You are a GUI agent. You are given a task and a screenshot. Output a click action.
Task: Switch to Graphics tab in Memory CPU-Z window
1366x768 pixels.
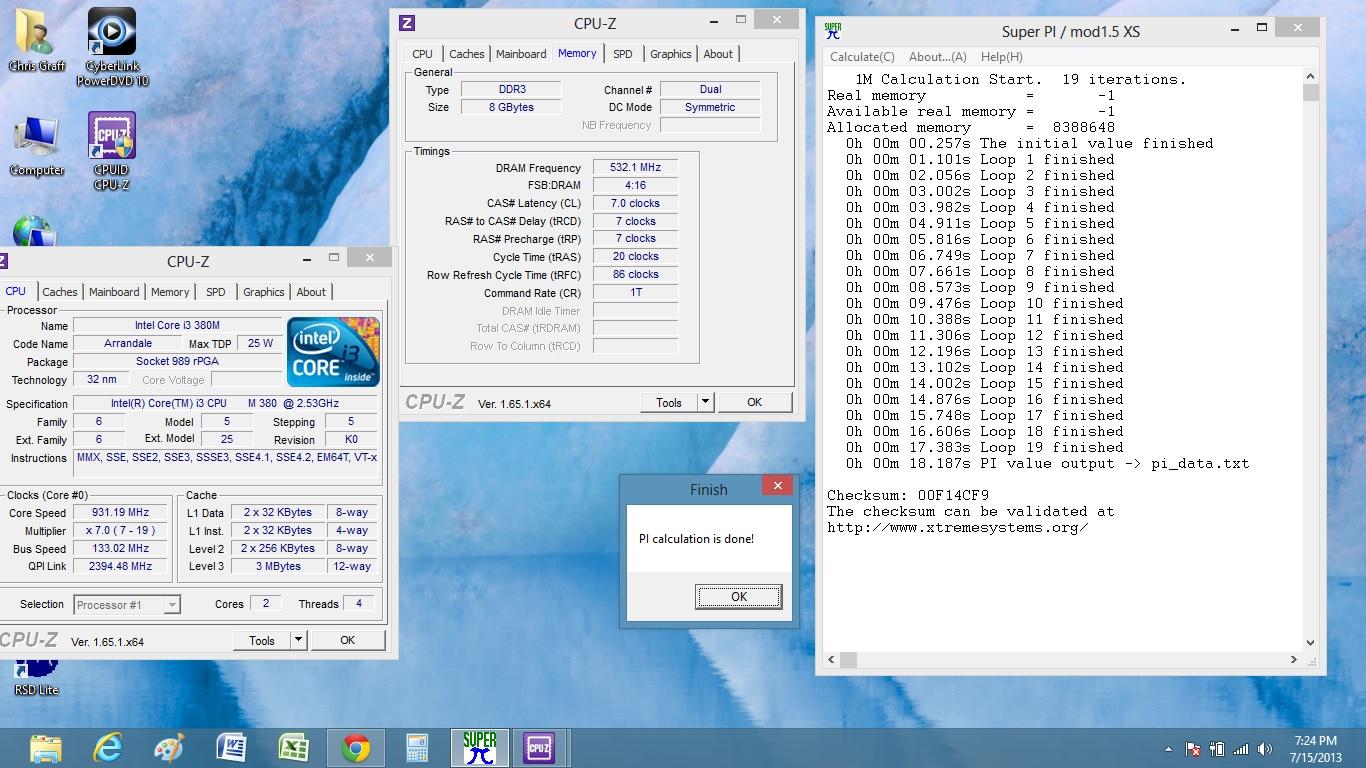pyautogui.click(x=670, y=54)
